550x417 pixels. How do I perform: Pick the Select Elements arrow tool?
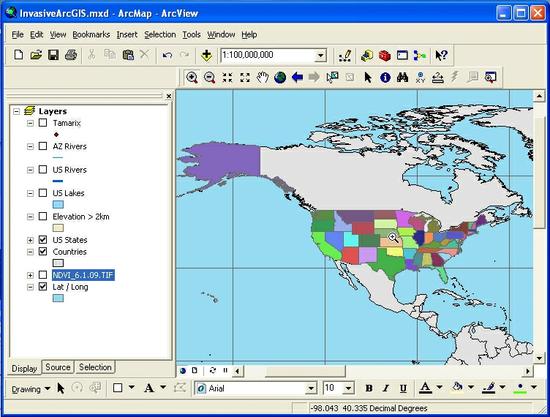(368, 77)
